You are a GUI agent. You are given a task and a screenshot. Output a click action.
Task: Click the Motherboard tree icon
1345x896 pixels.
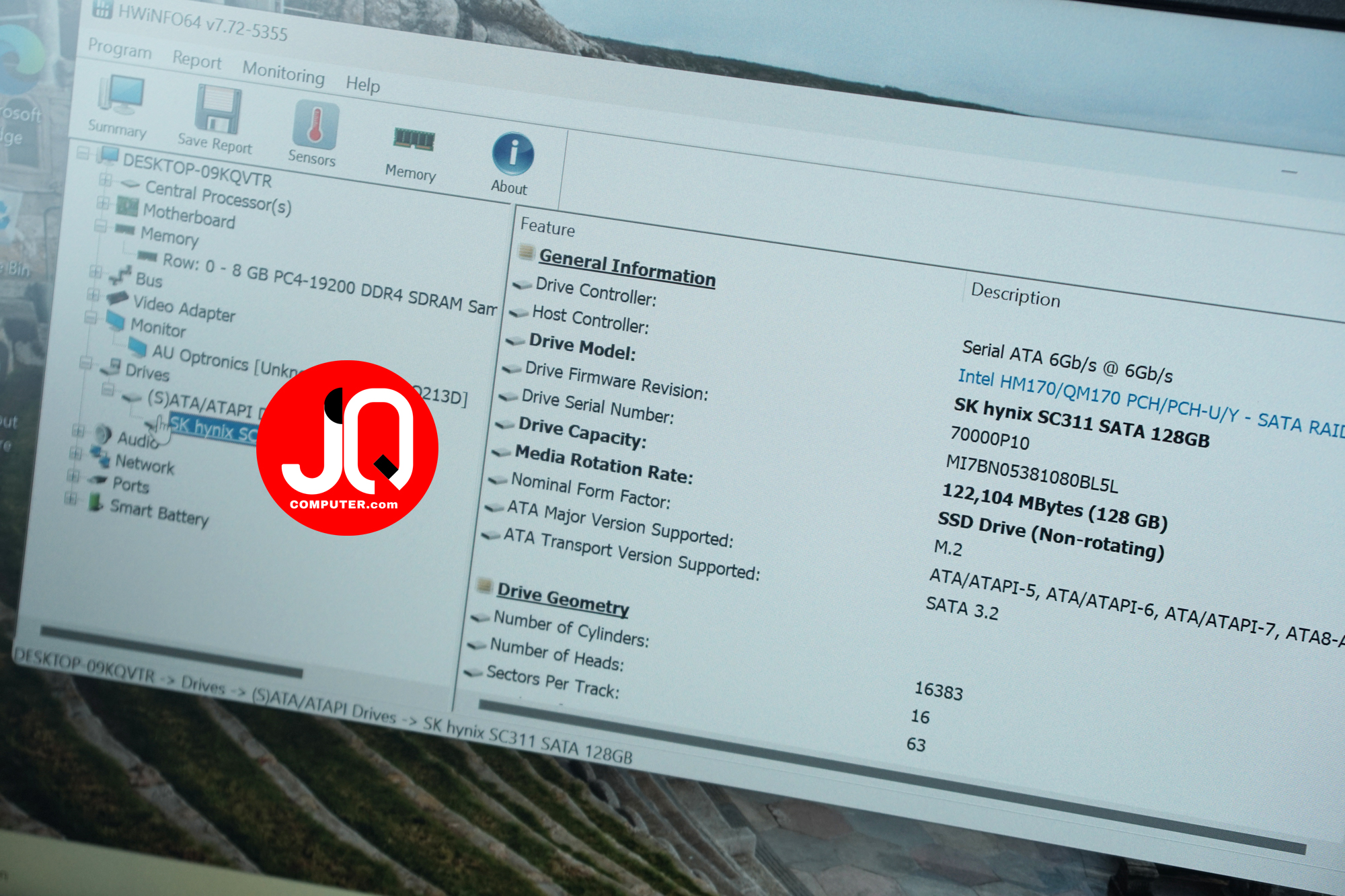(x=126, y=206)
